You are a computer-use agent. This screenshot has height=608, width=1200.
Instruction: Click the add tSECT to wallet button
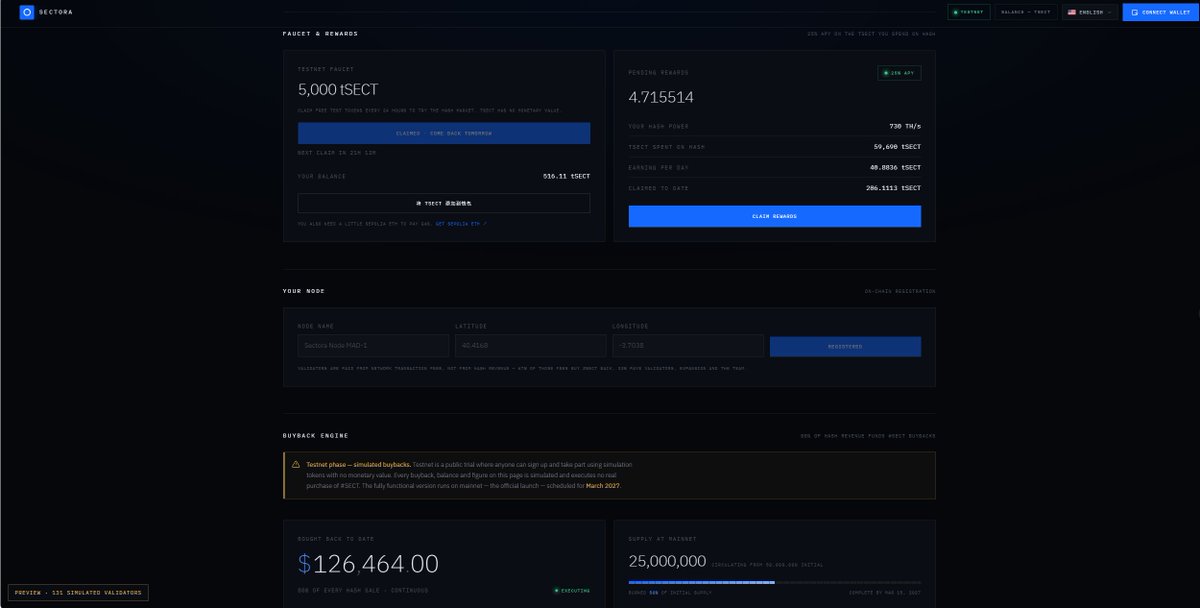[x=444, y=203]
